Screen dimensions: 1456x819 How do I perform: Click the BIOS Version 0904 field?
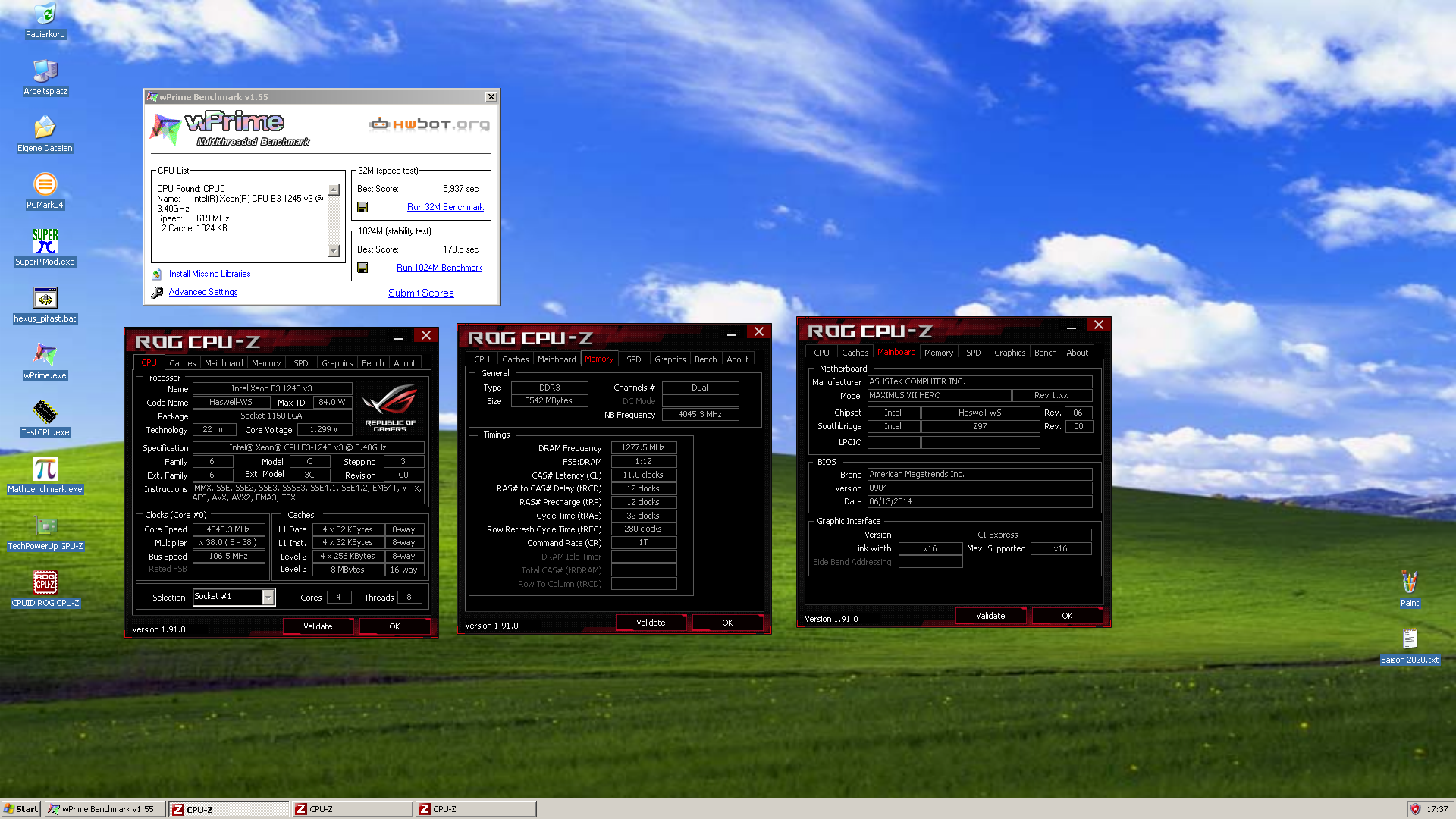click(x=980, y=488)
